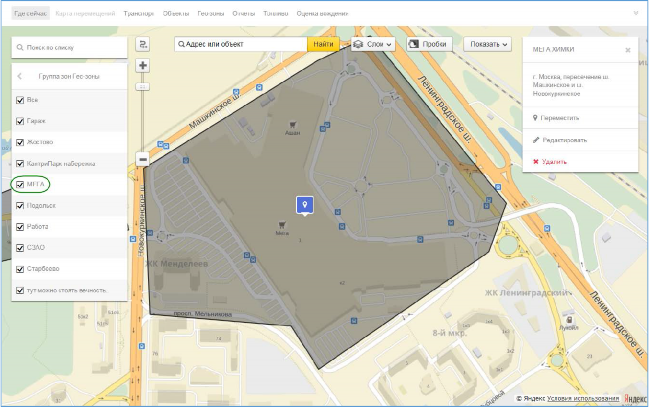Click the blue geo-zone marker pin on map
The width and height of the screenshot is (649, 407).
(x=305, y=205)
